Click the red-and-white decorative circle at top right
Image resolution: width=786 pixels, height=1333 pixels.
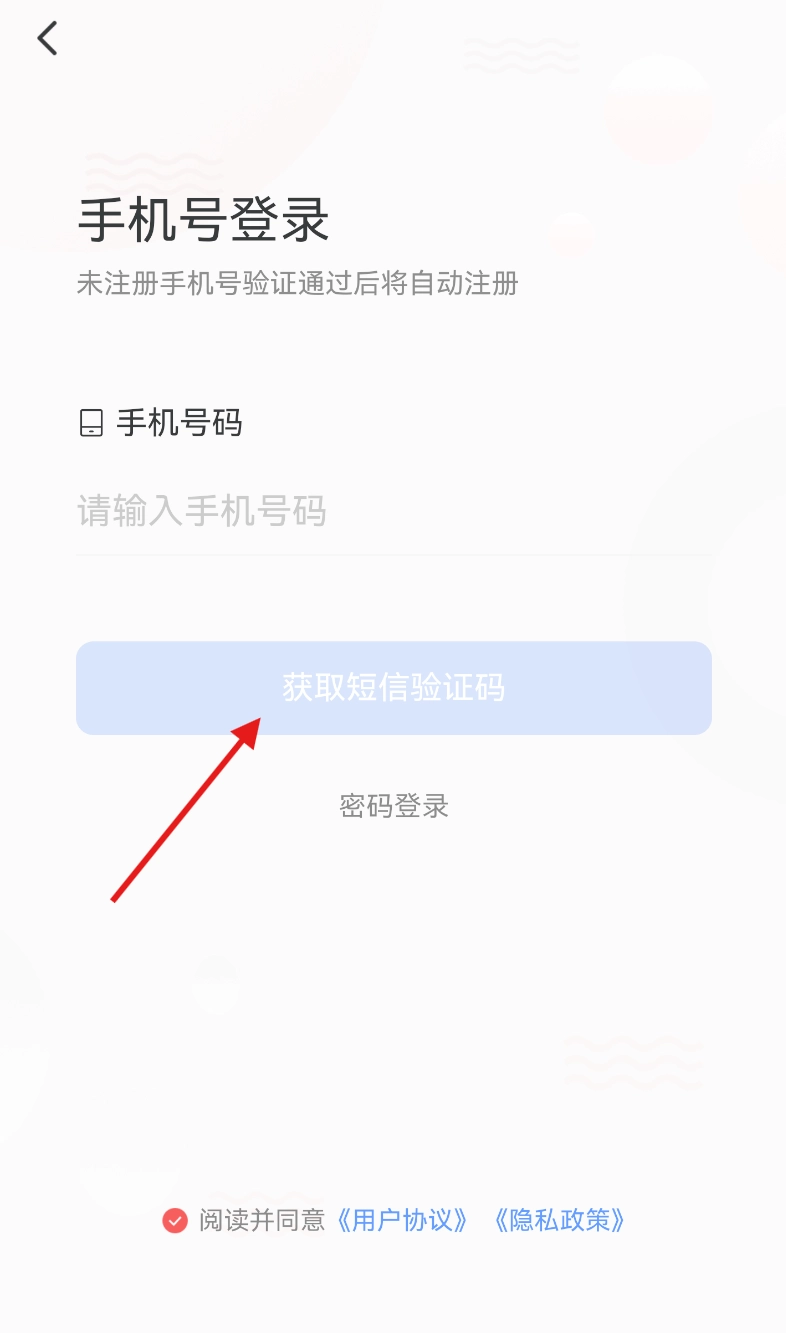tap(661, 108)
